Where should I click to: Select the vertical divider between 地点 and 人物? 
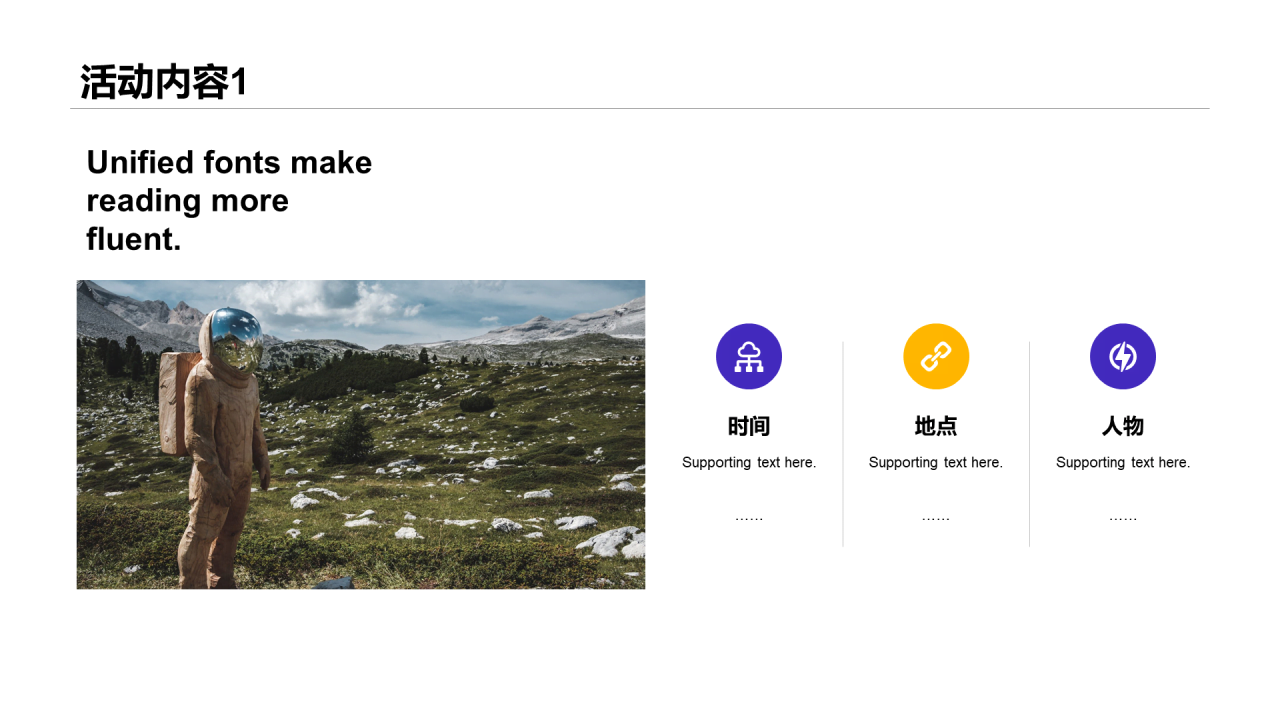(1030, 444)
